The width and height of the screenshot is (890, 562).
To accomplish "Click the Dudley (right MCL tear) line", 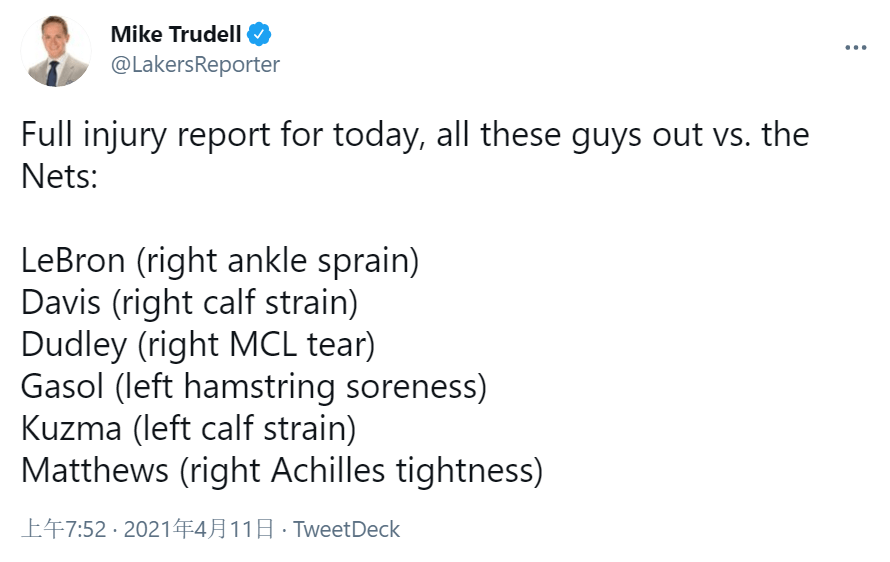I will 198,345.
